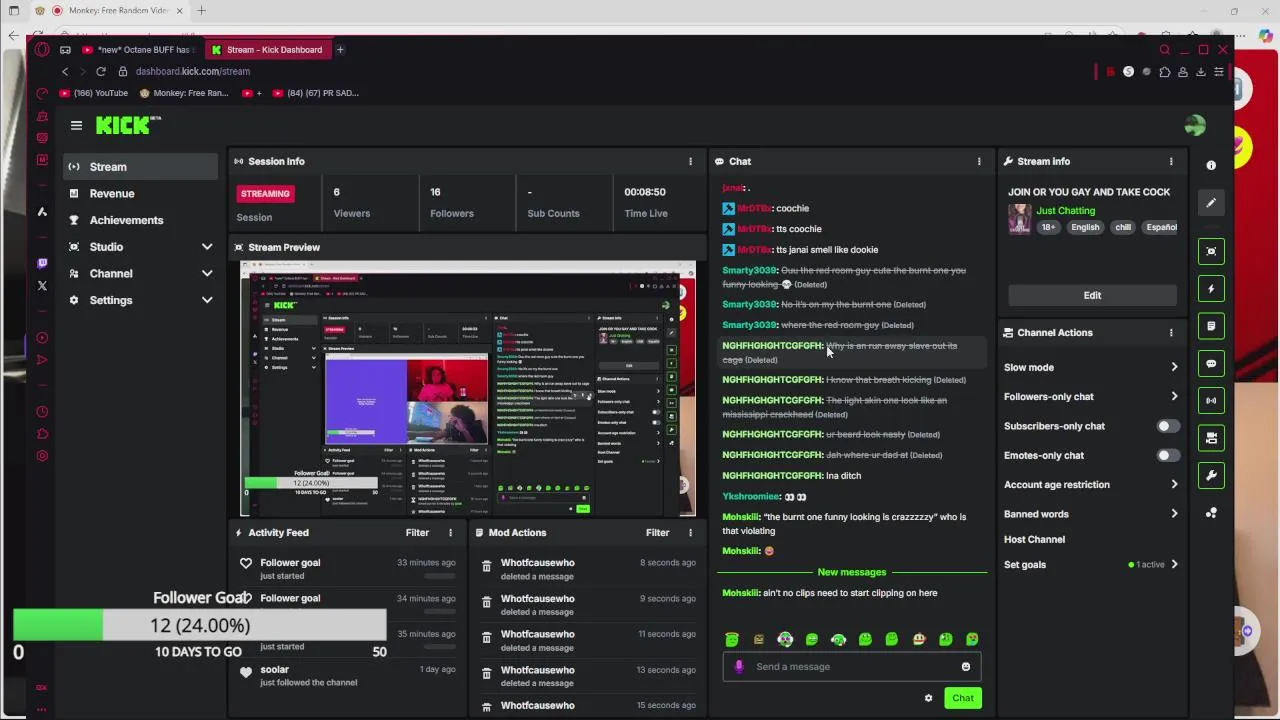
Task: Open Twitch icon in the Opera sidebar
Action: pos(42,263)
